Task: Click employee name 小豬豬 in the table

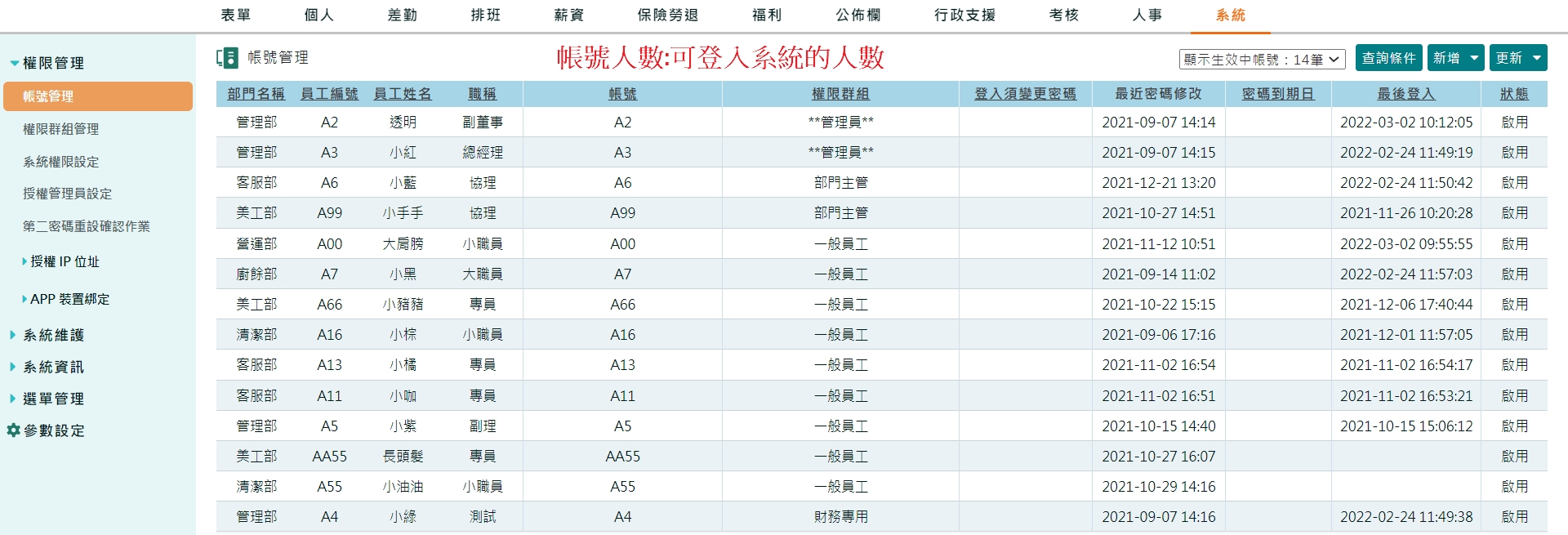Action: tap(403, 305)
